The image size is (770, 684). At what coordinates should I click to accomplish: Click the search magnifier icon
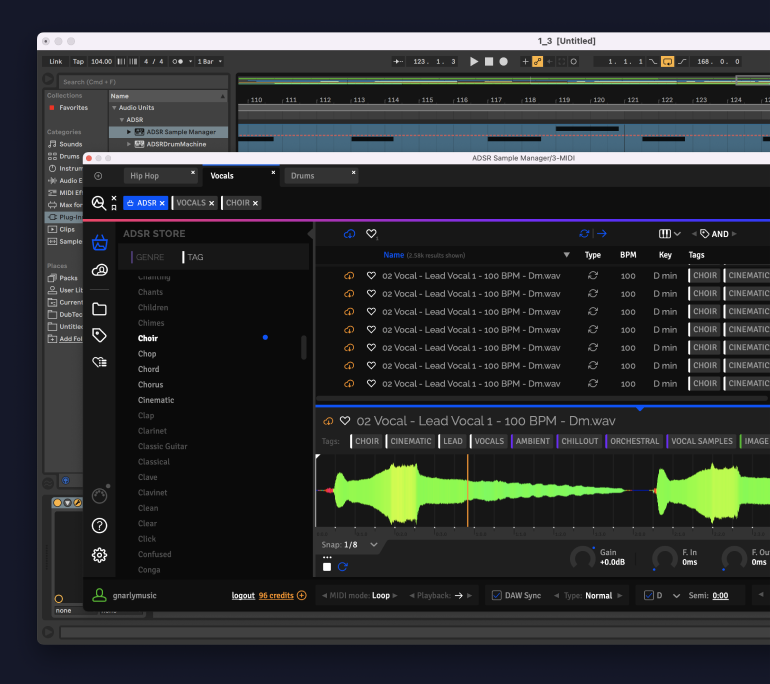(98, 203)
